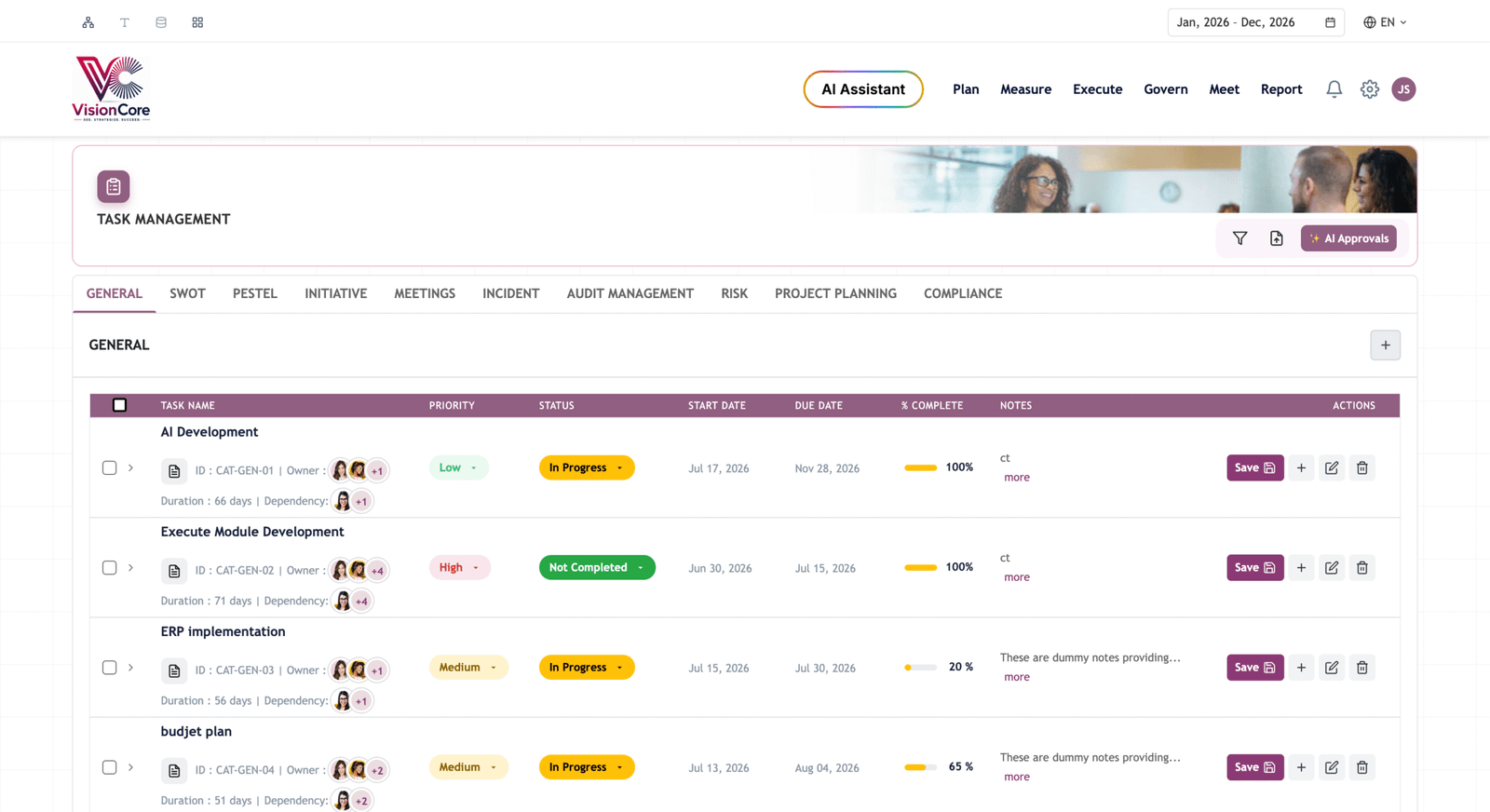Viewport: 1490px width, 812px height.
Task: Switch to the SWOT tab
Action: tap(187, 293)
